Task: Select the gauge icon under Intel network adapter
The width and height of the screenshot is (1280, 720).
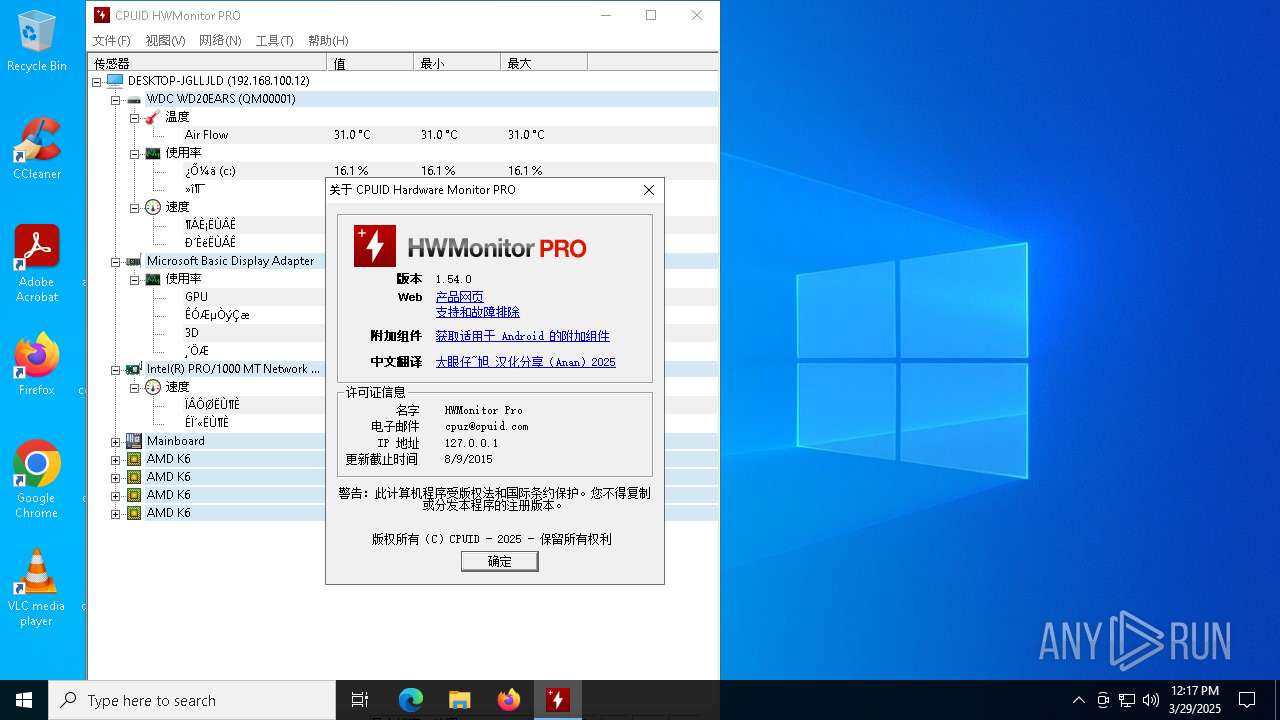Action: [152, 387]
